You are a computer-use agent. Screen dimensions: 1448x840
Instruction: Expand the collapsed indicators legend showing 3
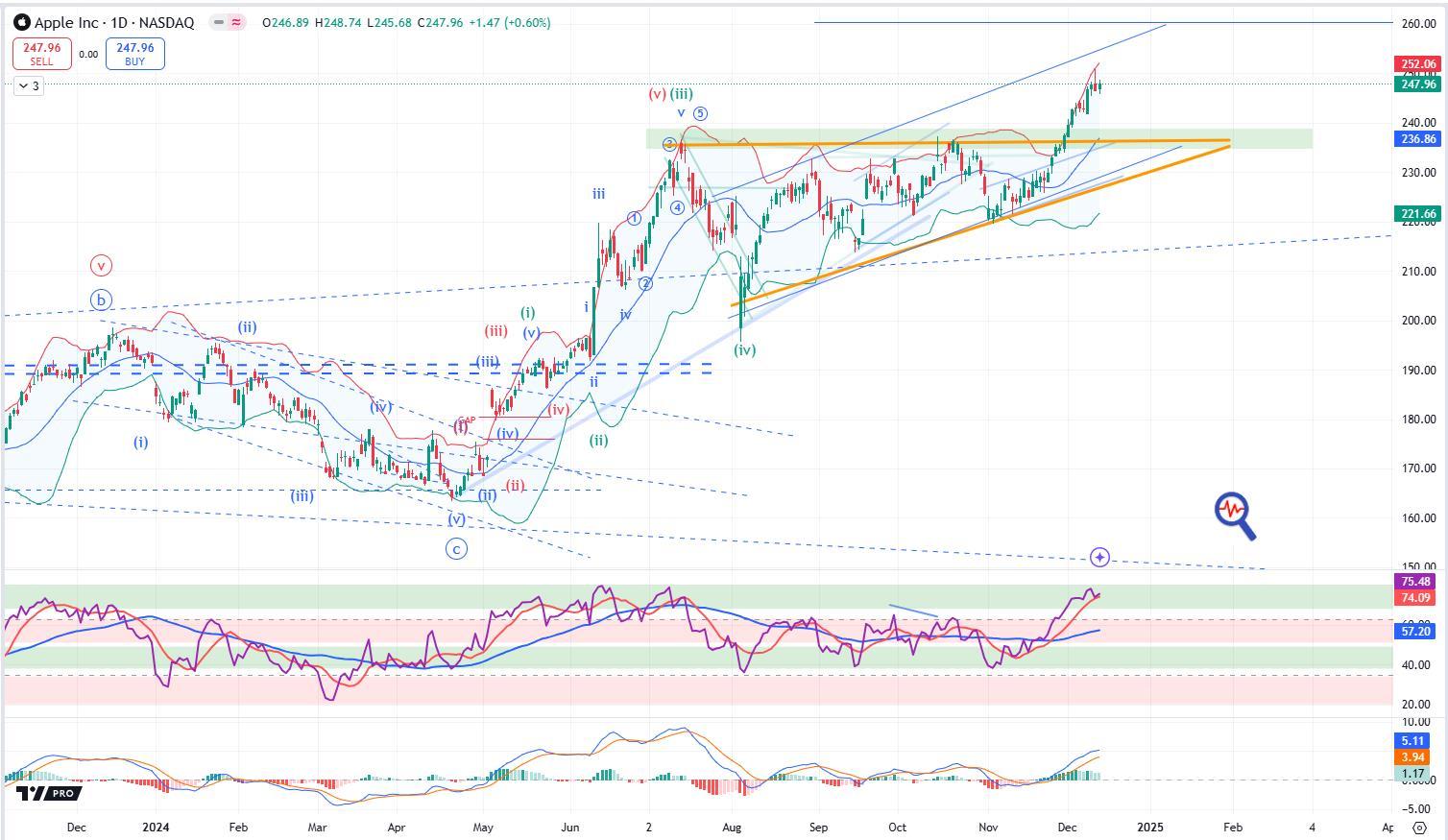(28, 86)
